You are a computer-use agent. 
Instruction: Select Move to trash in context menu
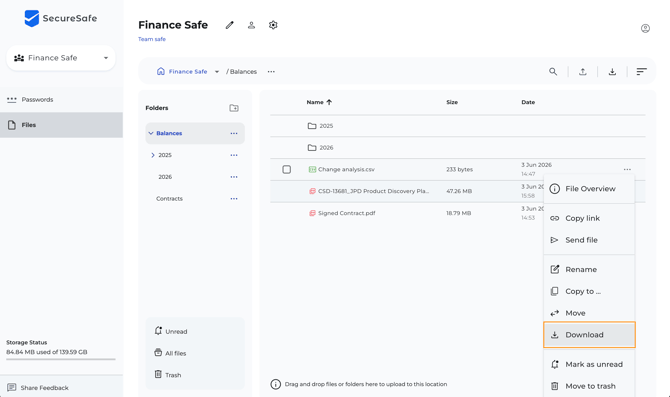(589, 386)
